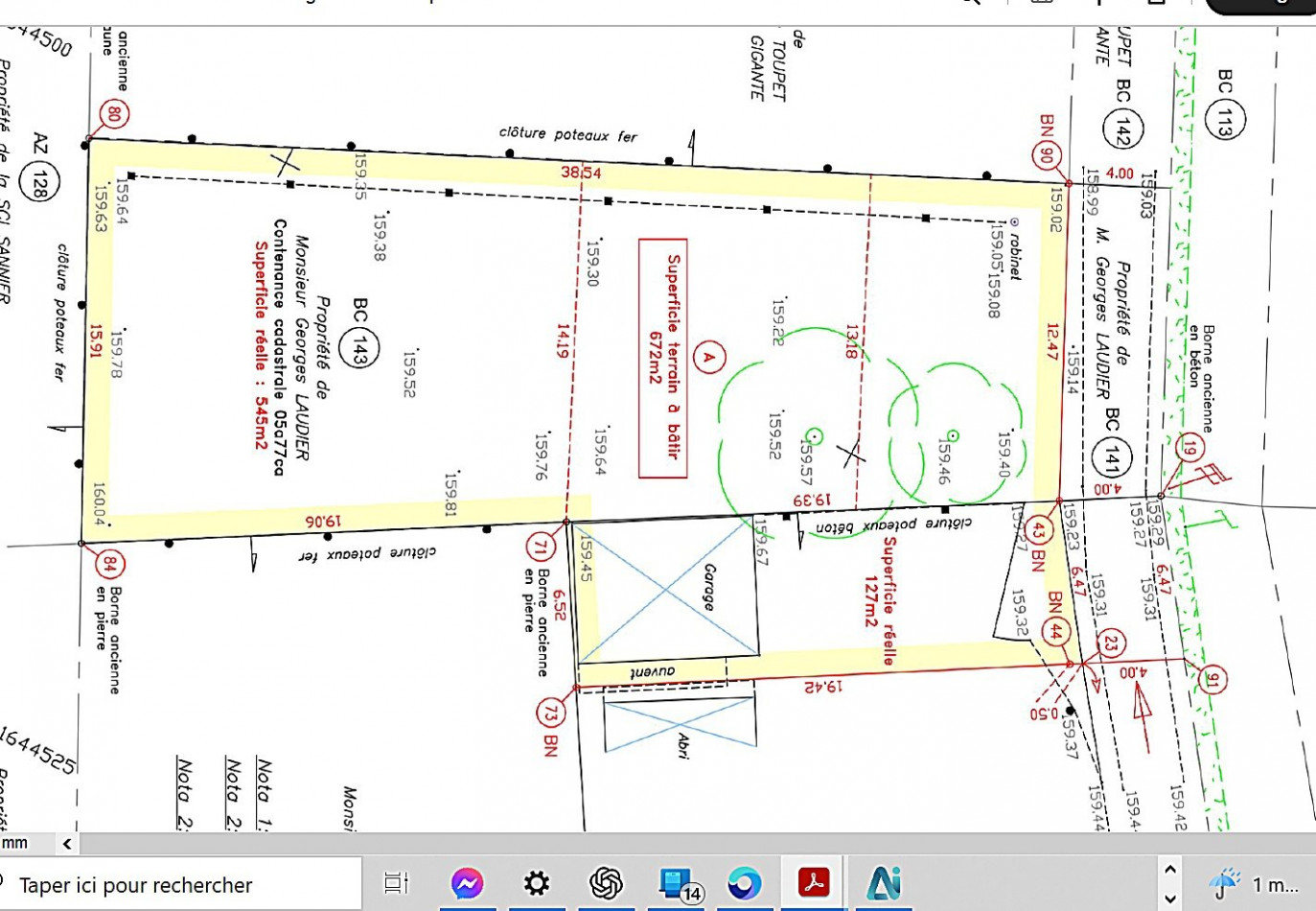The width and height of the screenshot is (1316, 911).
Task: Click the scroll-down chevron on the right side
Action: click(1169, 899)
